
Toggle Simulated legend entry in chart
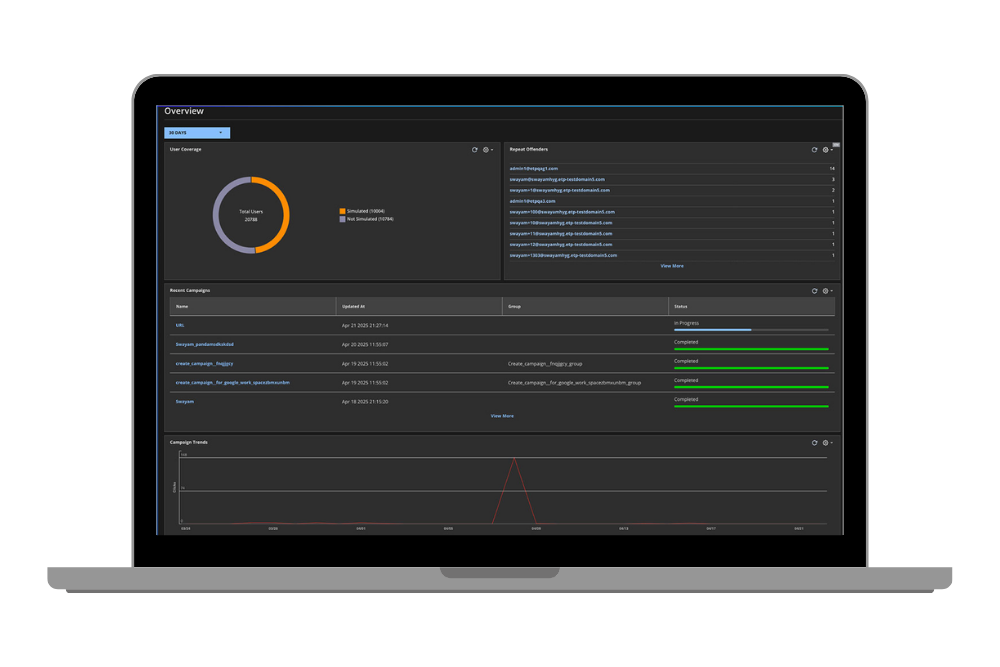point(362,211)
